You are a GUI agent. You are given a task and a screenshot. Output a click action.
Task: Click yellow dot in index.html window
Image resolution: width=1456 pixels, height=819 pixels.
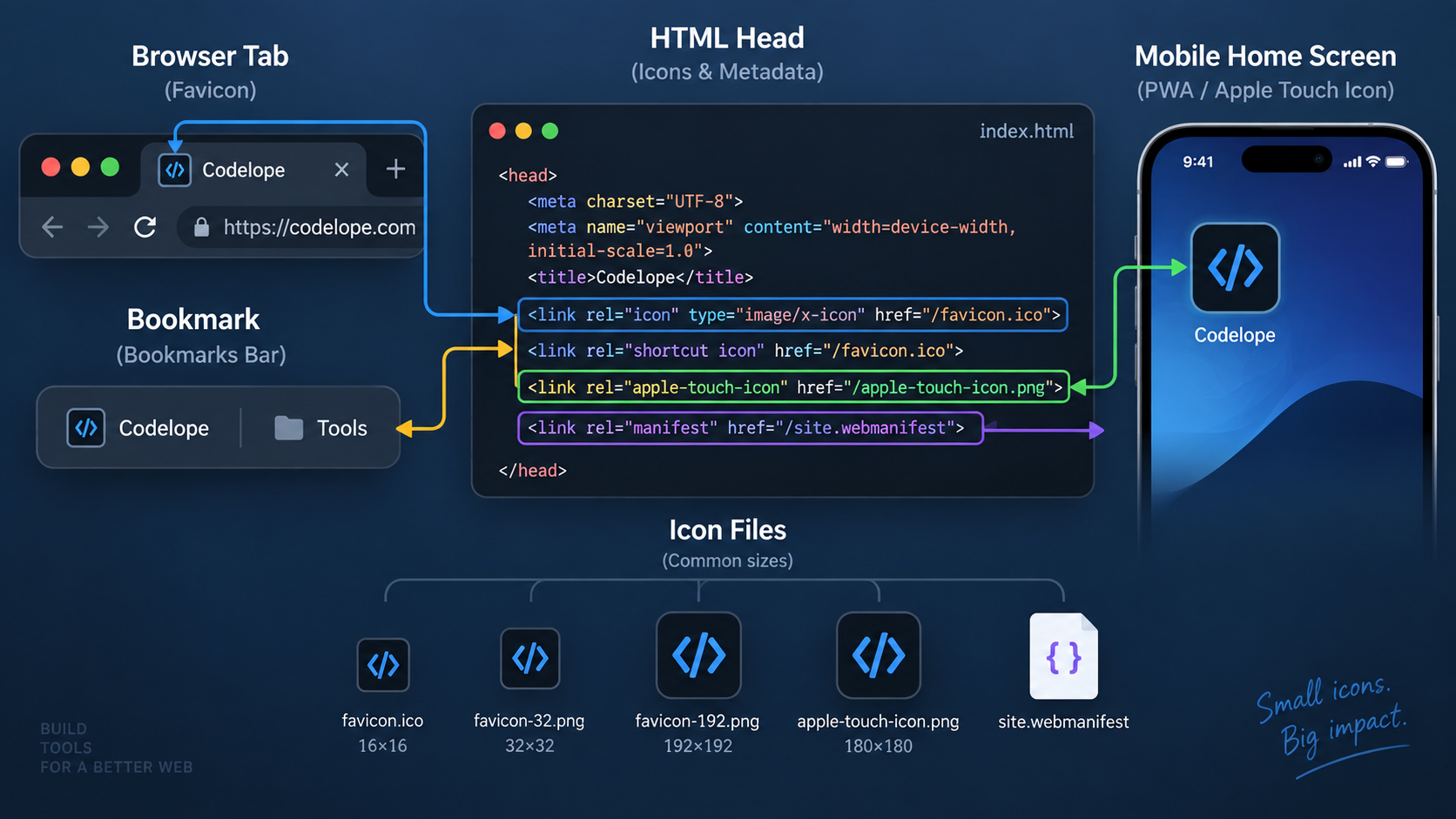523,131
